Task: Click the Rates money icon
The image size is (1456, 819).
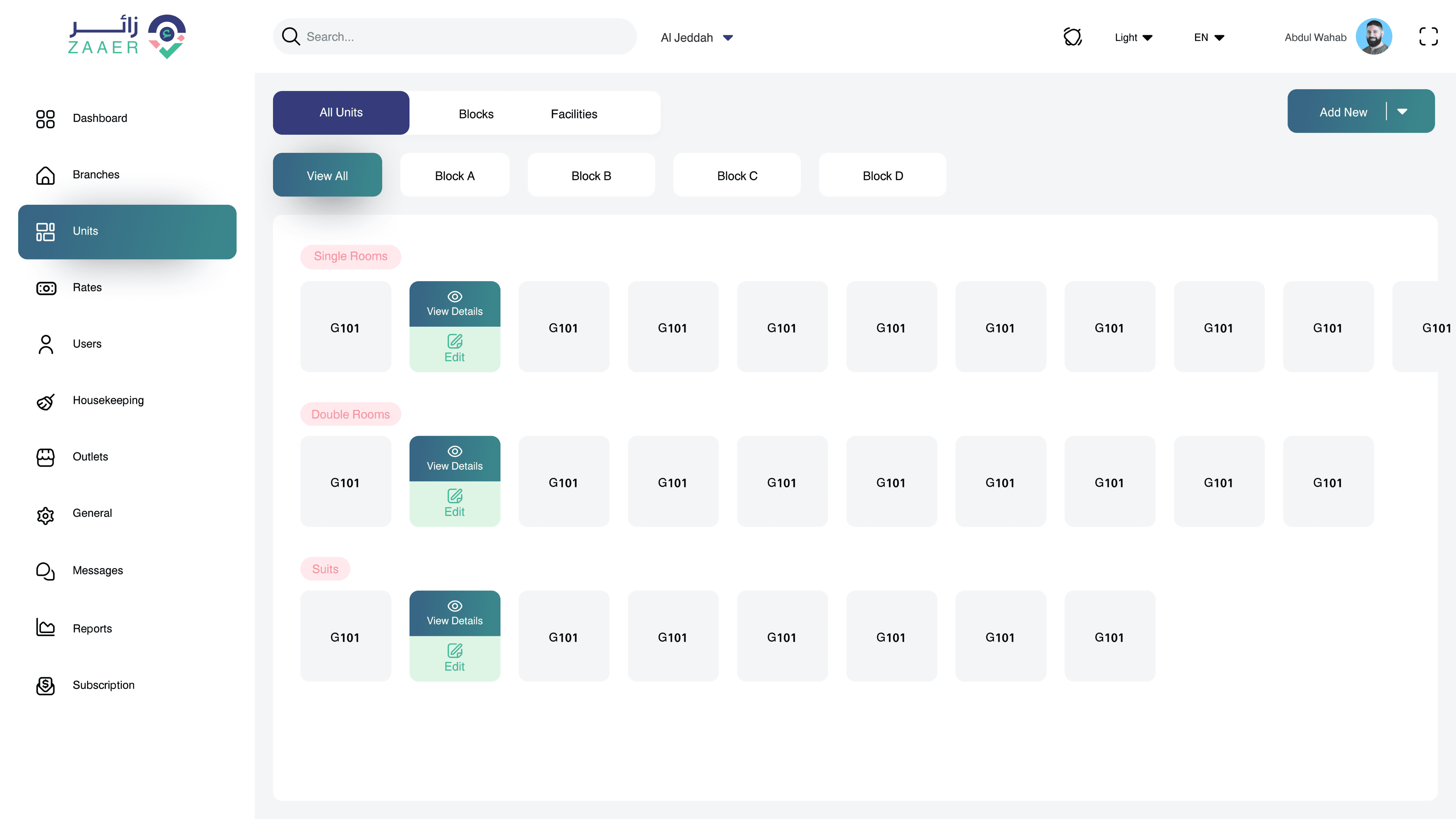Action: coord(46,288)
